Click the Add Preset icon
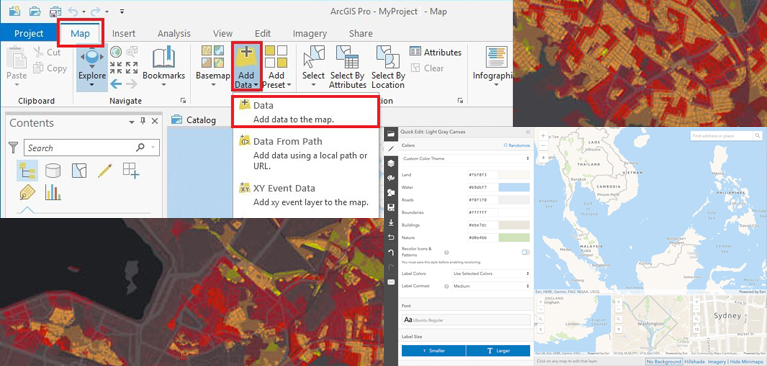The height and width of the screenshot is (366, 767). coord(276,56)
